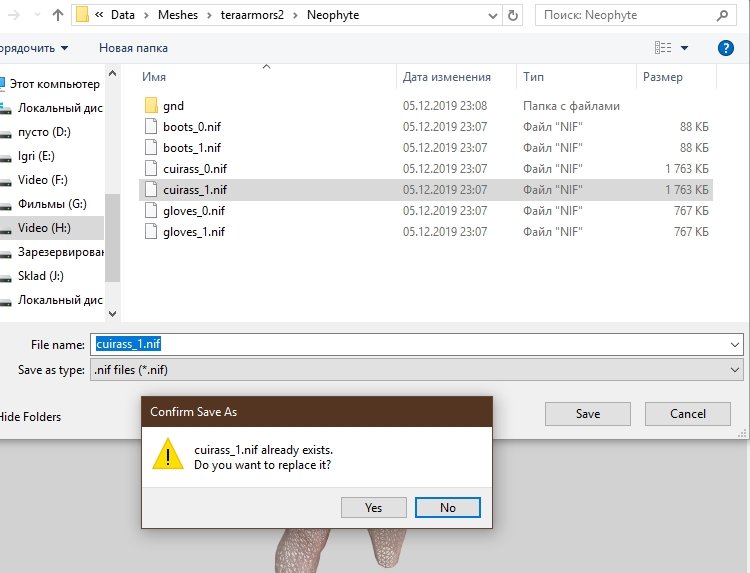Image resolution: width=750 pixels, height=573 pixels.
Task: Click the view layout icon
Action: point(663,48)
